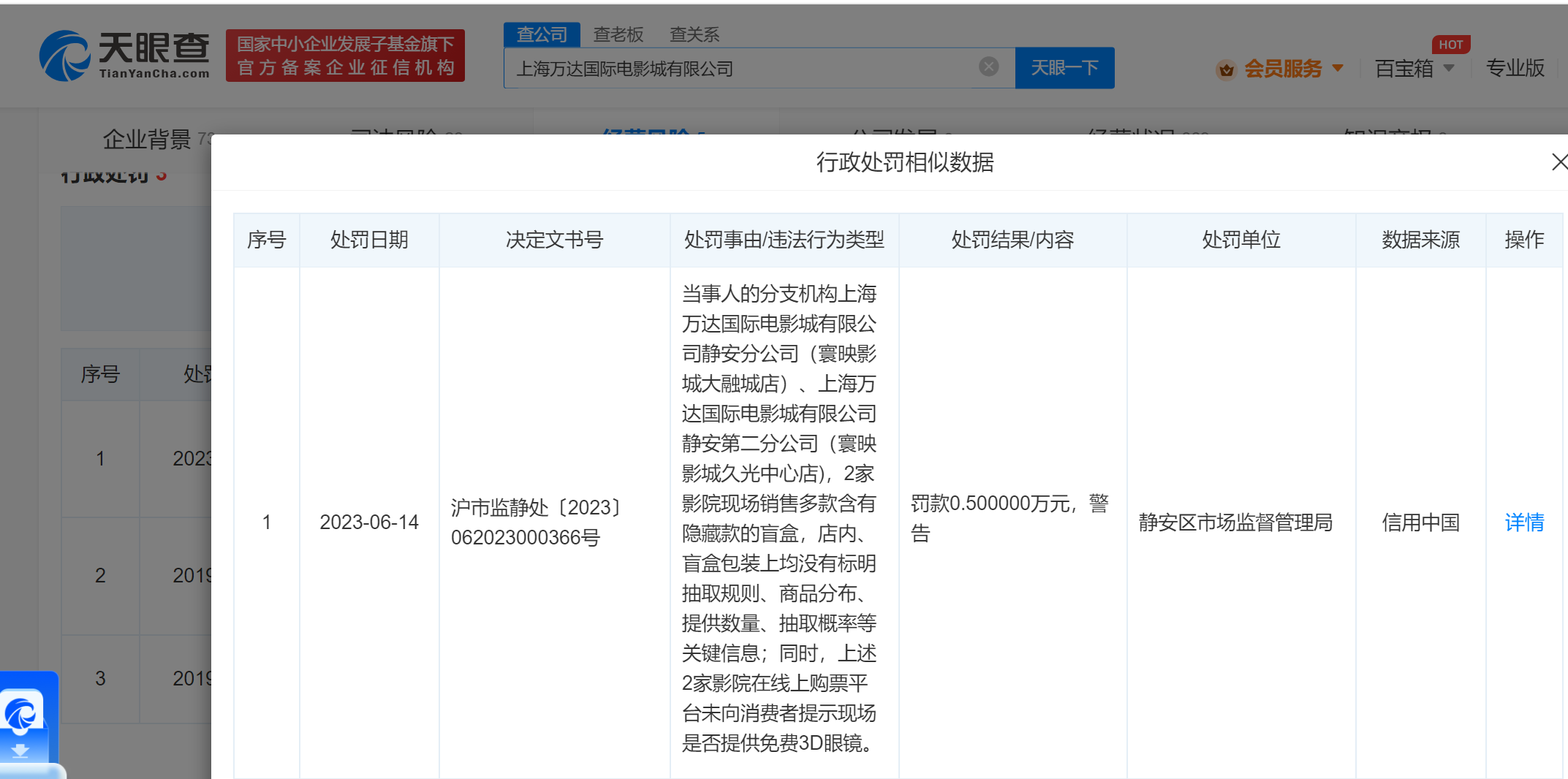Open 详情 link for the penalty record
The height and width of the screenshot is (779, 1568).
pos(1524,522)
